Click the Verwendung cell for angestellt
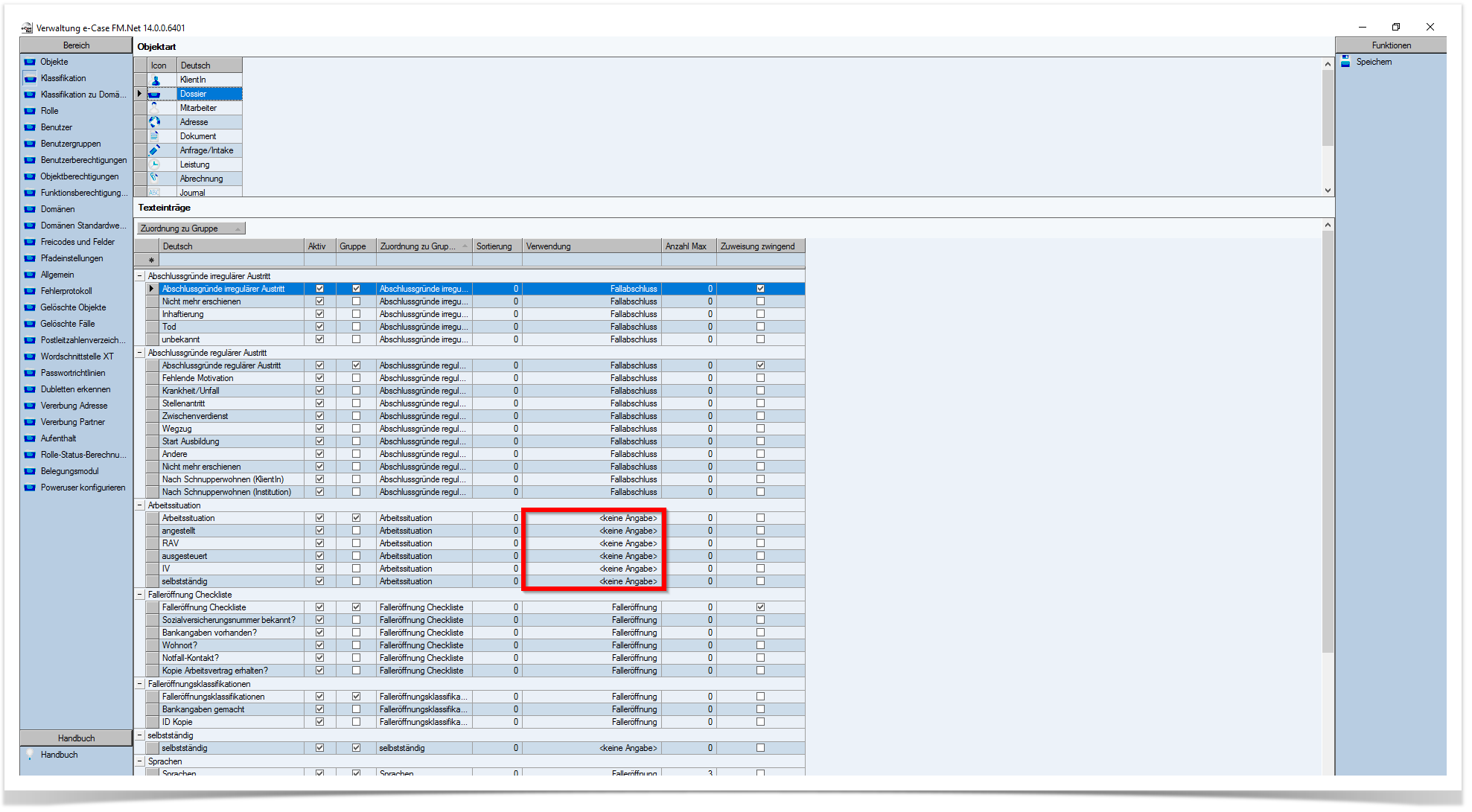Viewport: 1472px width, 812px height. (592, 531)
